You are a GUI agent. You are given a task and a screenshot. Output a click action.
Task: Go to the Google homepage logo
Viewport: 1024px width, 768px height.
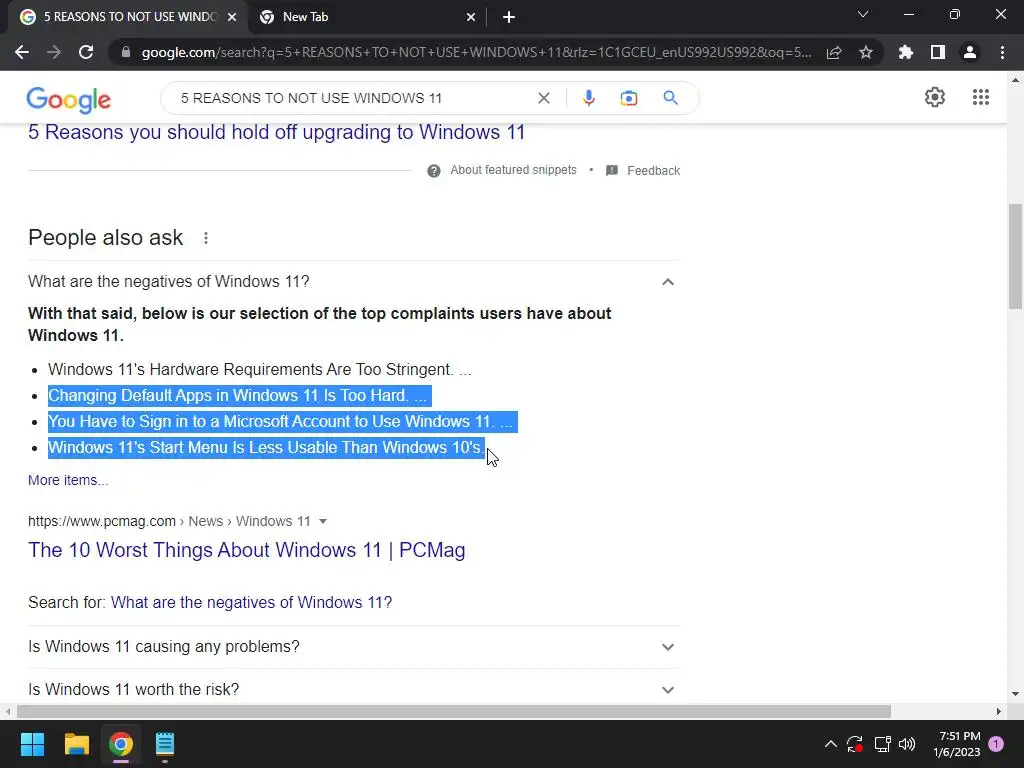click(69, 99)
